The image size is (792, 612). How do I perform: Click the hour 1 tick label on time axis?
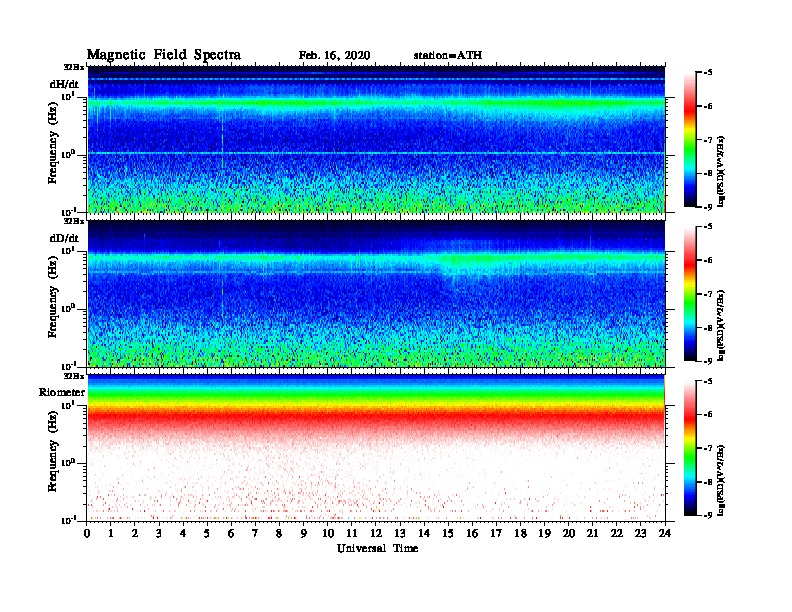pyautogui.click(x=111, y=533)
